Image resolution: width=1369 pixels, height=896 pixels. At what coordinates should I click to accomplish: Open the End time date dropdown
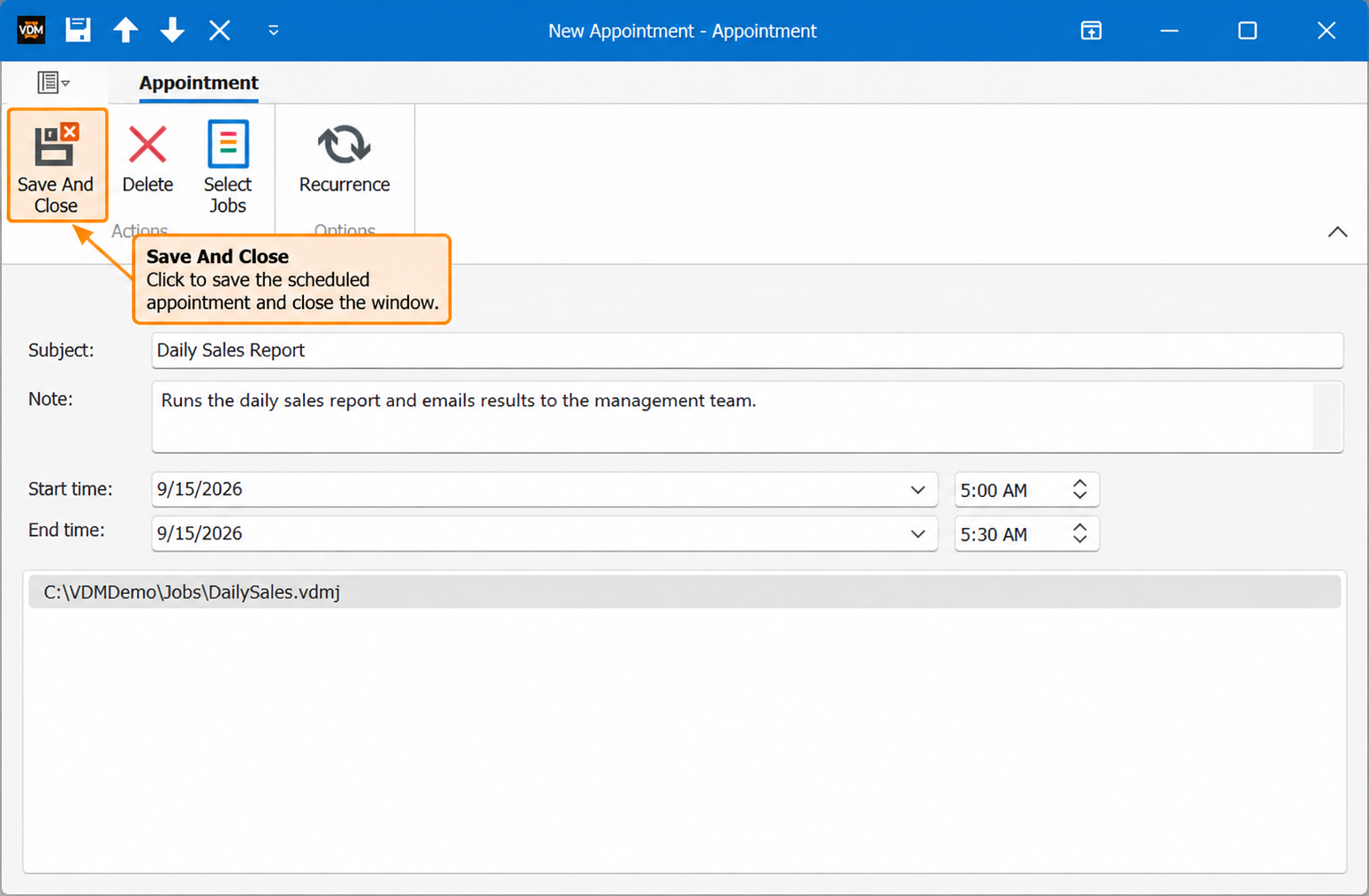(x=918, y=534)
